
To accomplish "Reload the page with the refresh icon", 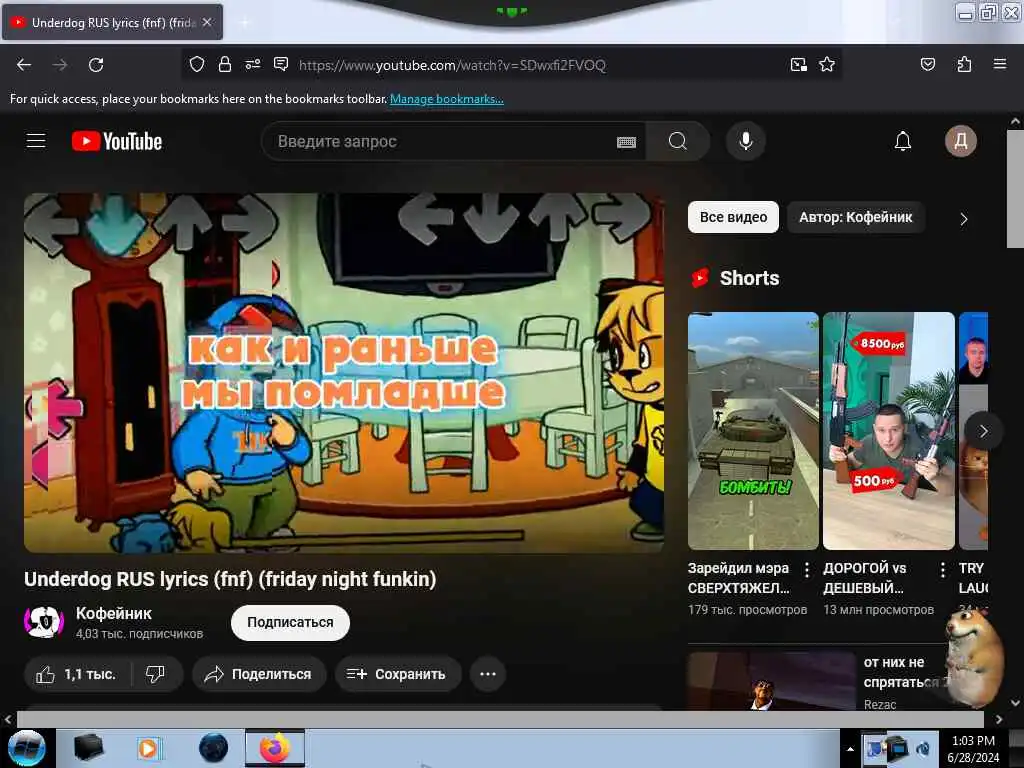I will (96, 65).
